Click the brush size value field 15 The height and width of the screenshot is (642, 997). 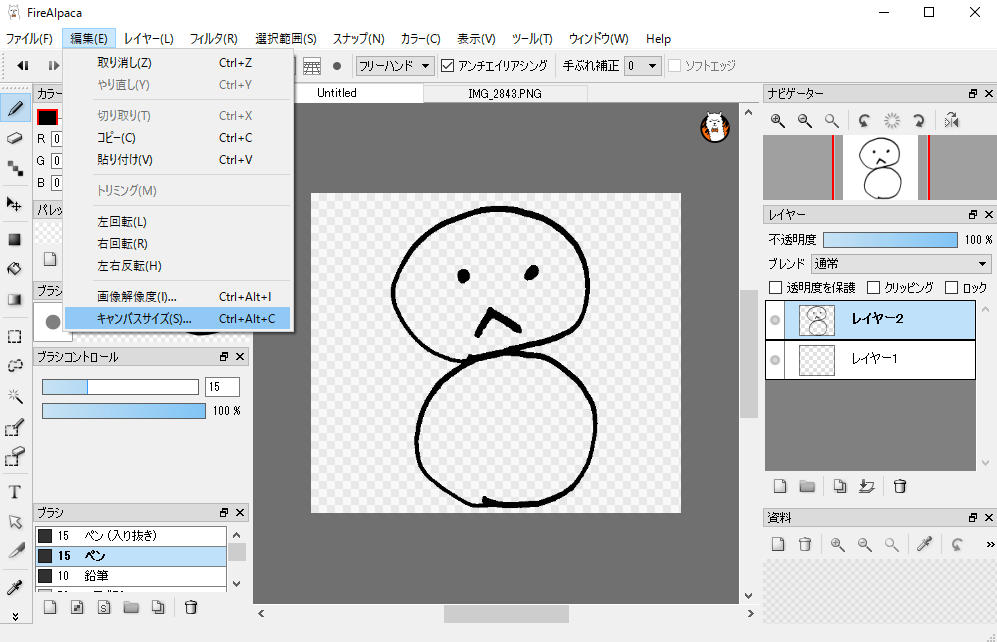[x=223, y=386]
